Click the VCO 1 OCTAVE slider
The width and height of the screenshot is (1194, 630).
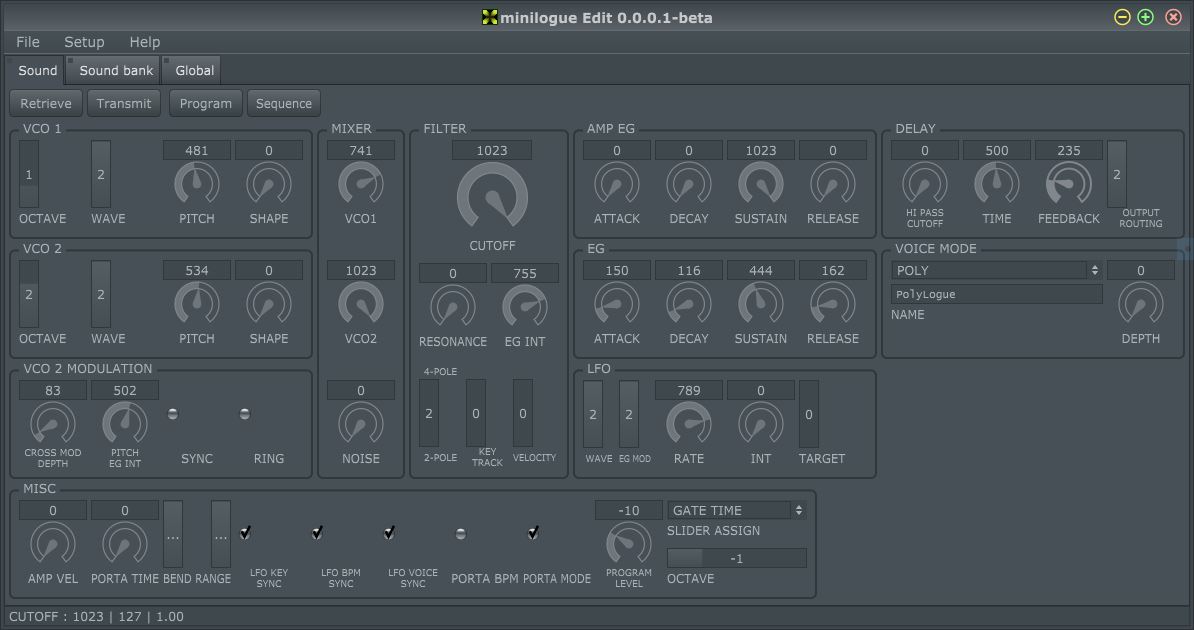point(29,174)
